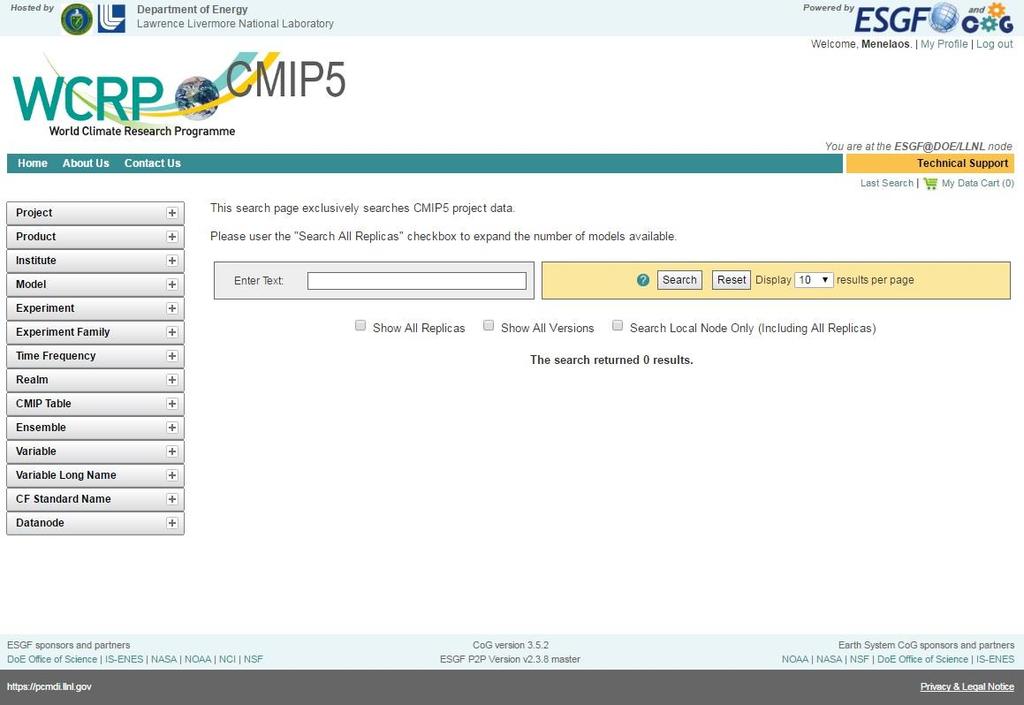The height and width of the screenshot is (705, 1024).
Task: Click the CoG gear logo
Action: tap(987, 18)
